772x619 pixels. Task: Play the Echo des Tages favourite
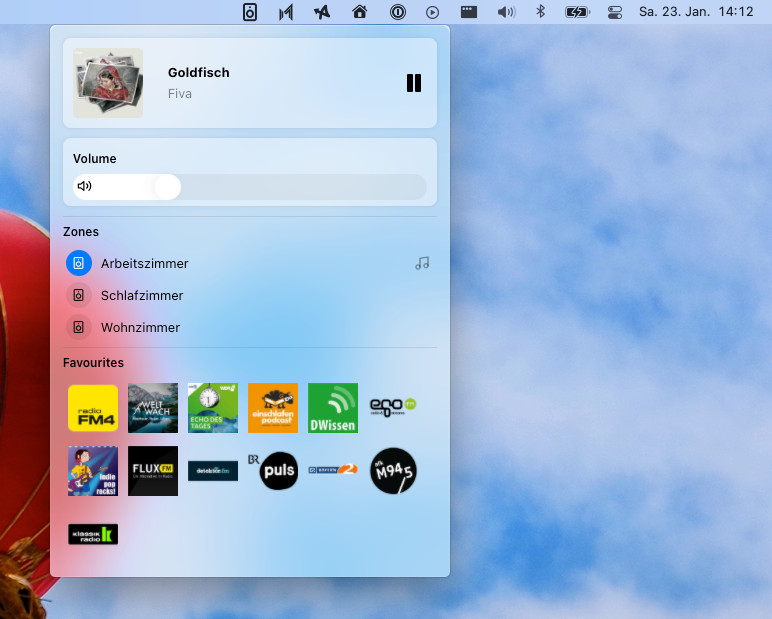213,408
